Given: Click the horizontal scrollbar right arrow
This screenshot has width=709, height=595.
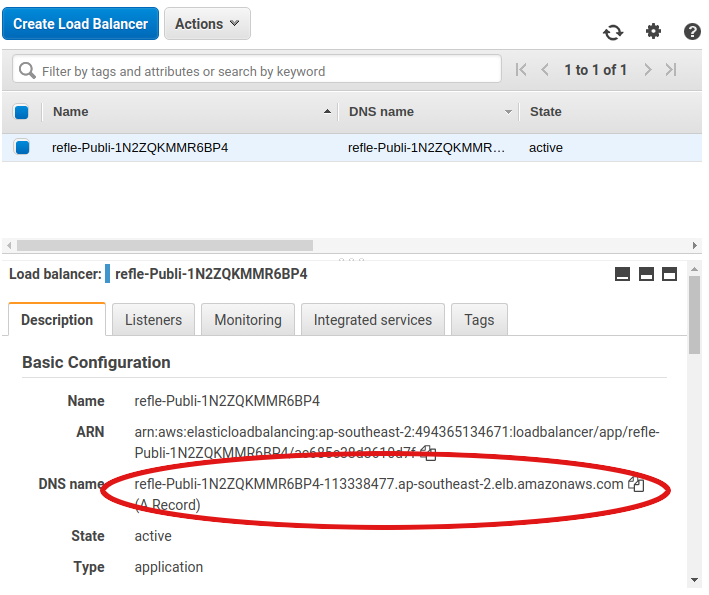Looking at the screenshot, I should (695, 246).
